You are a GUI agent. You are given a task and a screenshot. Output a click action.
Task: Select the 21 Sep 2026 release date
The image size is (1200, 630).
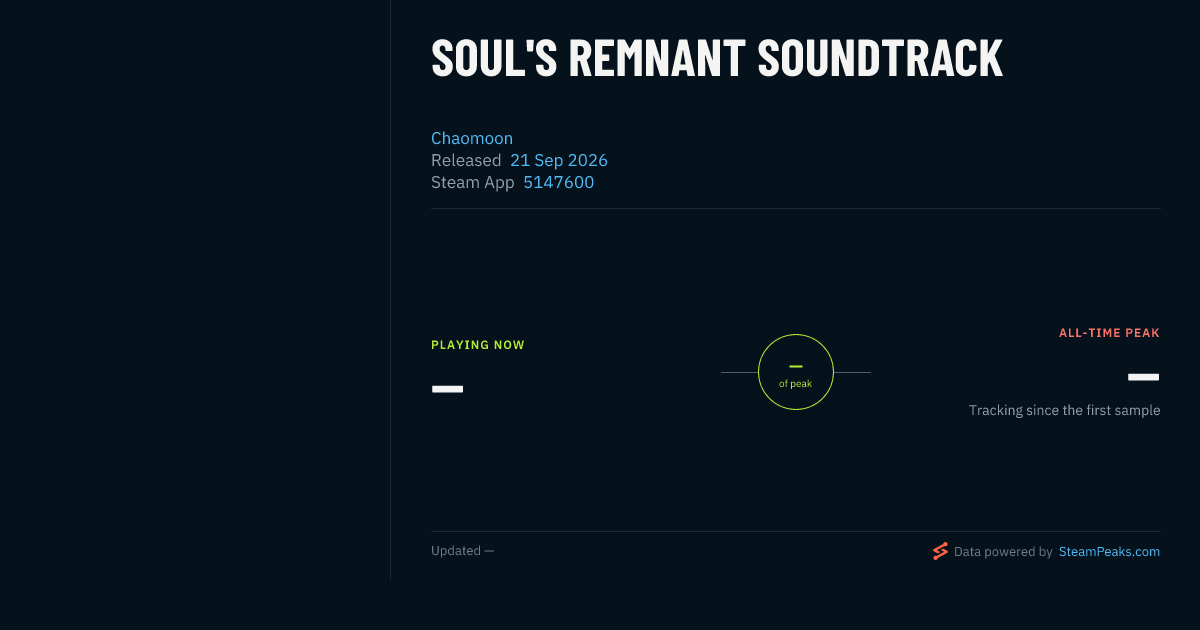[x=559, y=160]
